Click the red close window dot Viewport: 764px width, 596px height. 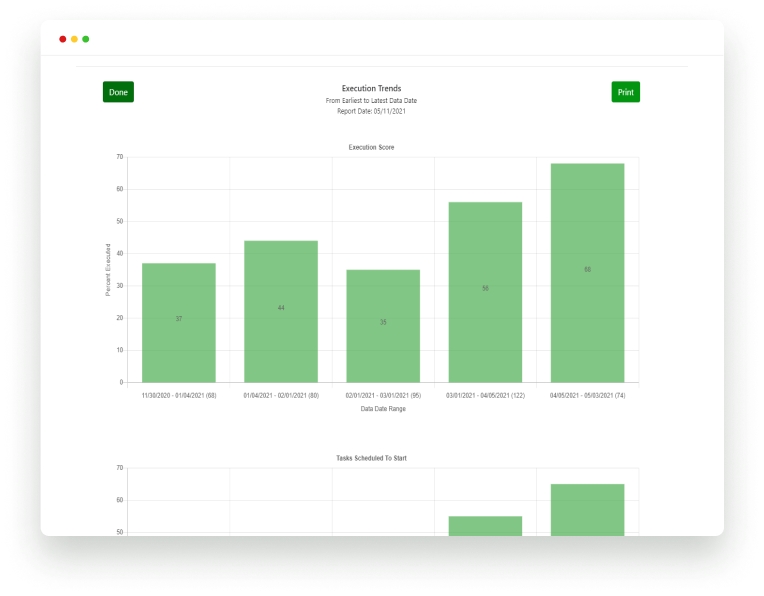(x=63, y=39)
